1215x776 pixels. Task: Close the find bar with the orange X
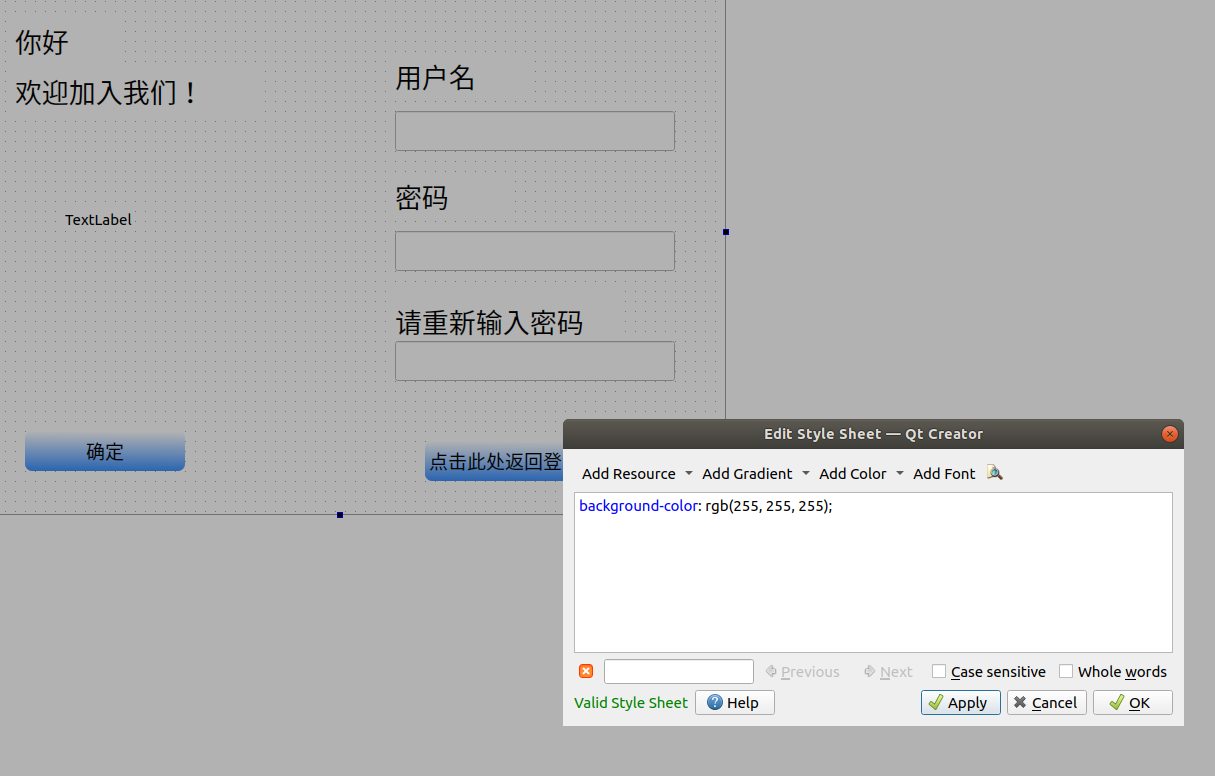pyautogui.click(x=586, y=671)
